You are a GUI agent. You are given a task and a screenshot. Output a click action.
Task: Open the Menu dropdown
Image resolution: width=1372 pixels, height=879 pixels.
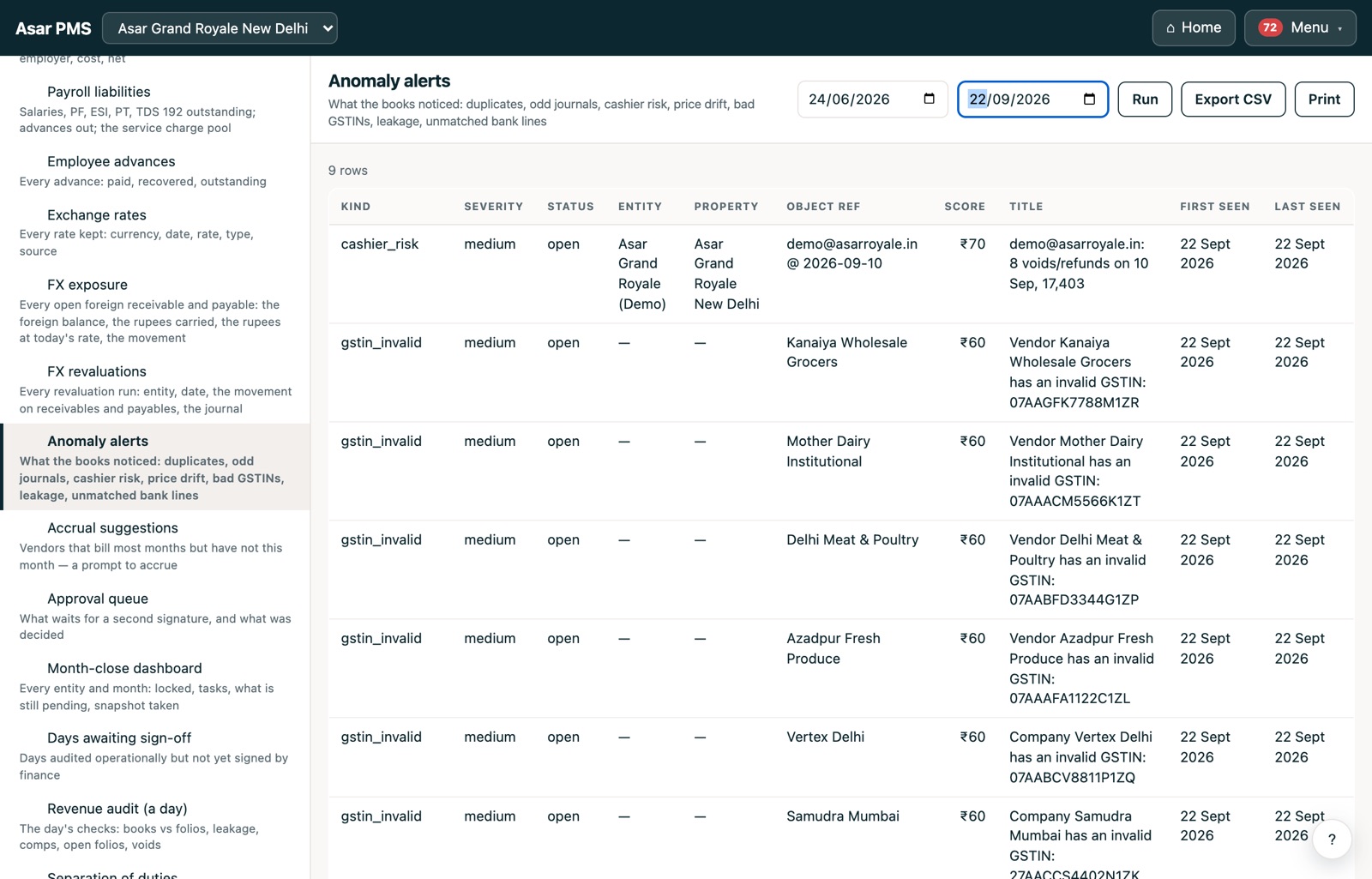point(1300,27)
